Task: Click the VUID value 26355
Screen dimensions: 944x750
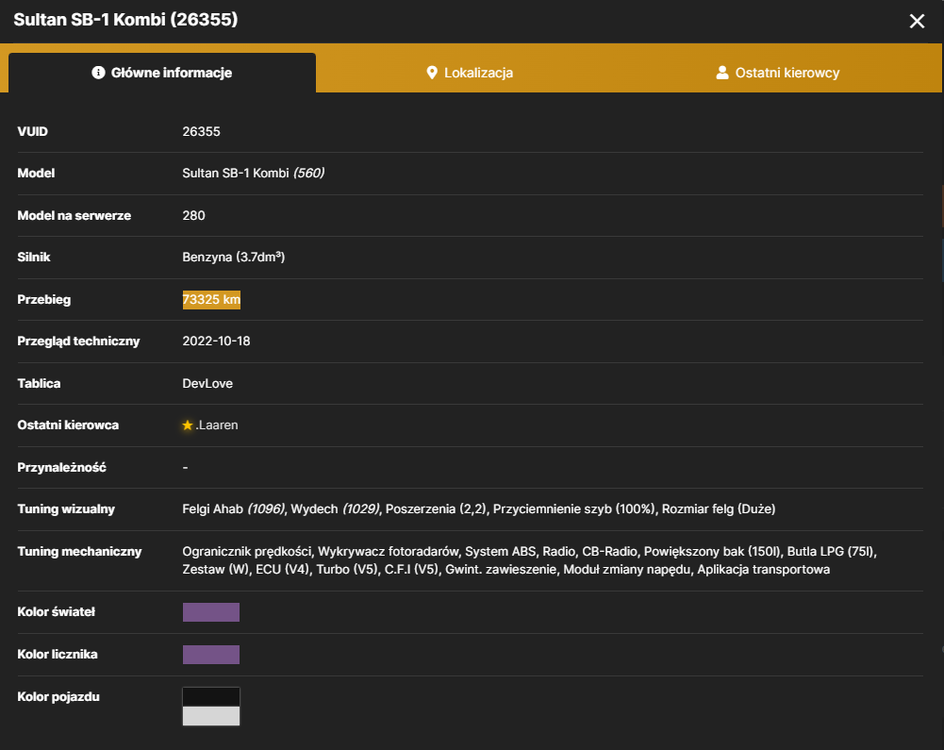Action: (x=201, y=132)
